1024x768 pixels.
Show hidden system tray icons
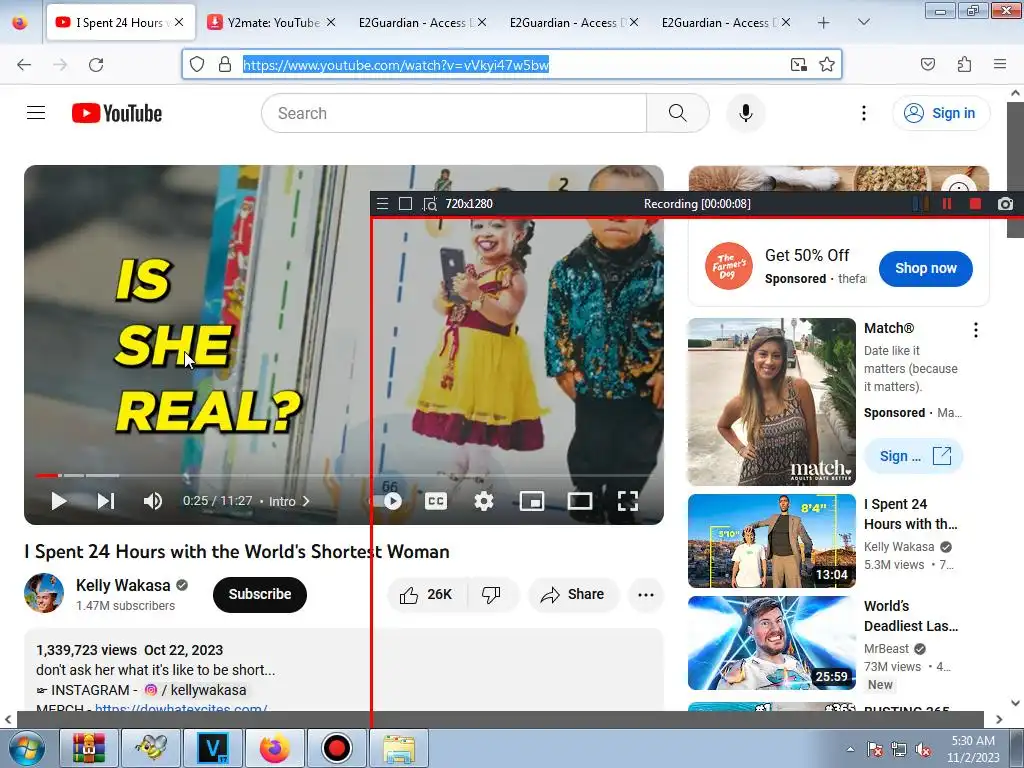point(850,749)
